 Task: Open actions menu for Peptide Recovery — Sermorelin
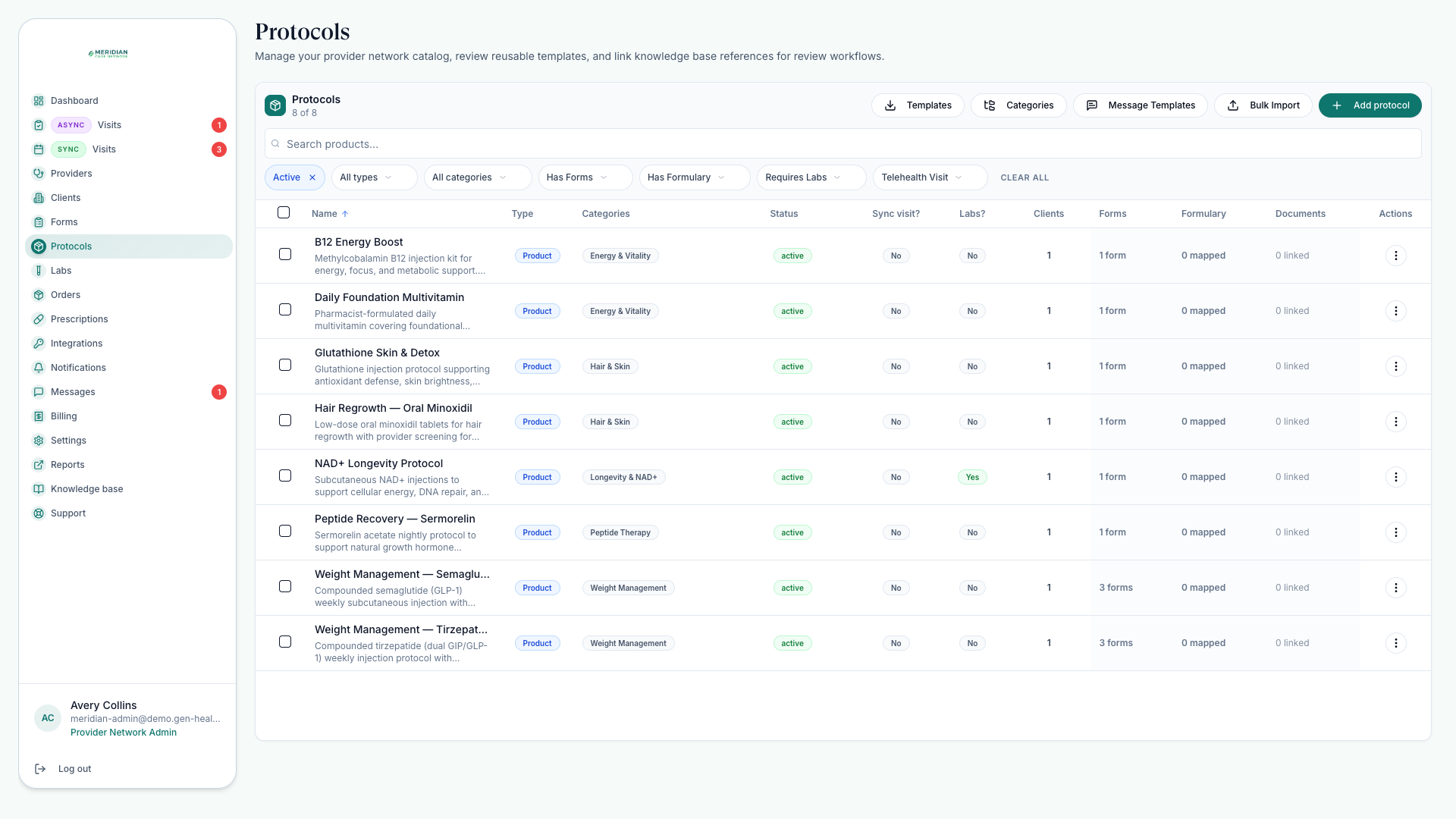1395,532
